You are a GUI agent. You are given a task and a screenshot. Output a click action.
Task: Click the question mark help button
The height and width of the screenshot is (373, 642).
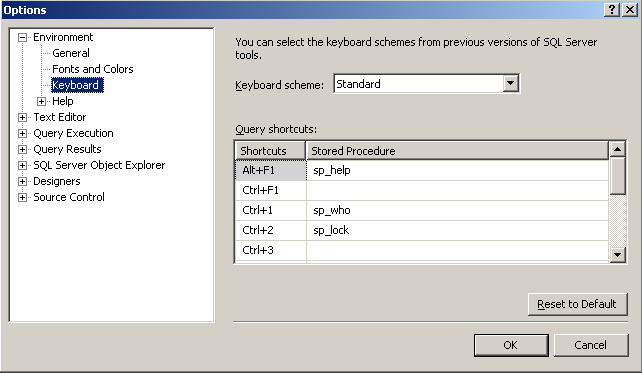[612, 10]
